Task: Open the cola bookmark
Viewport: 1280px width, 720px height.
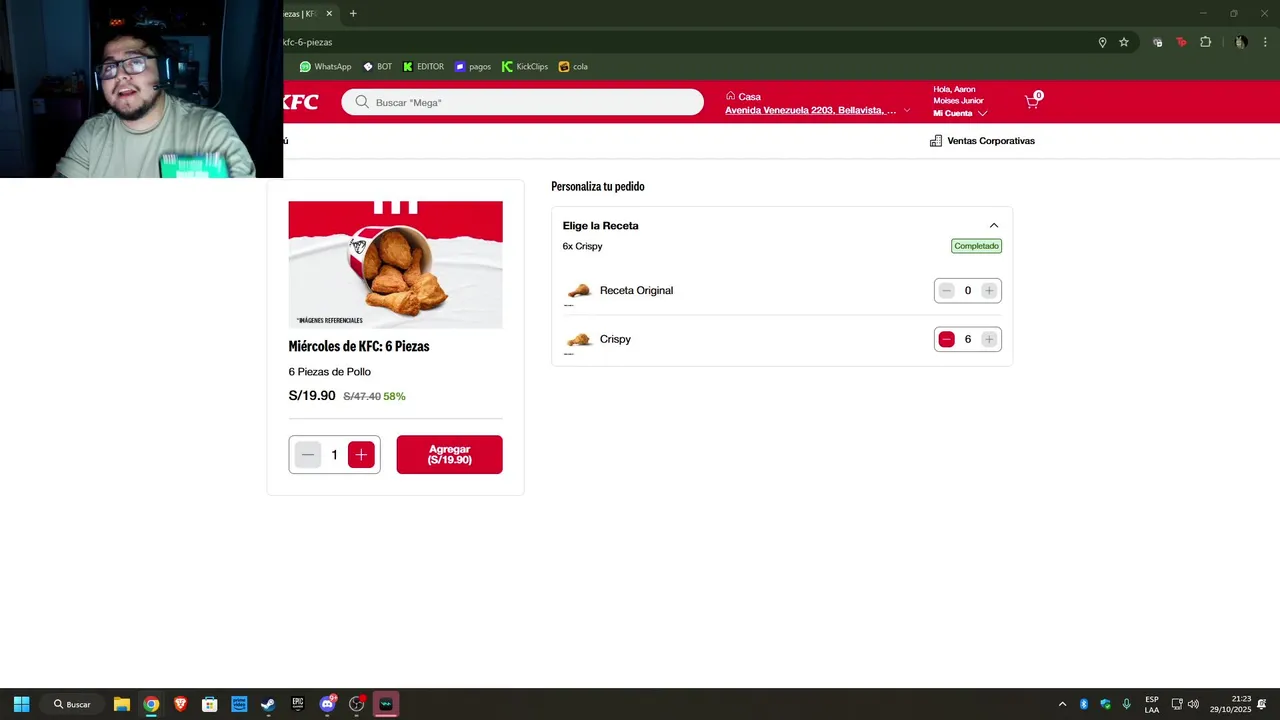Action: tap(573, 67)
